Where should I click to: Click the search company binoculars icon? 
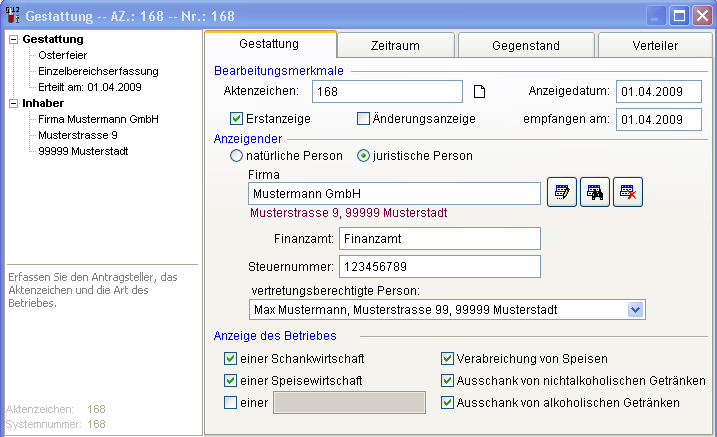coord(595,194)
